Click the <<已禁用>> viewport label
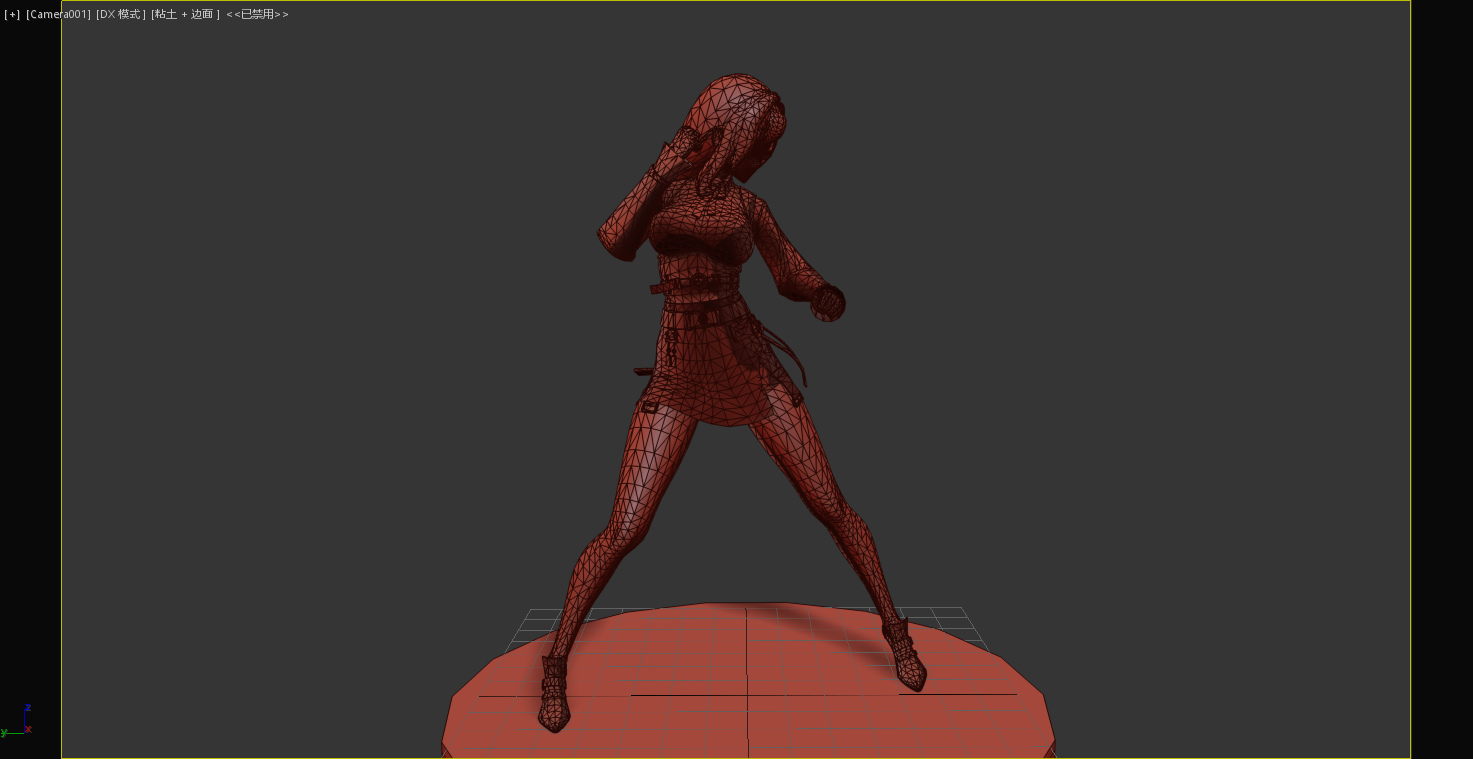 [x=257, y=15]
